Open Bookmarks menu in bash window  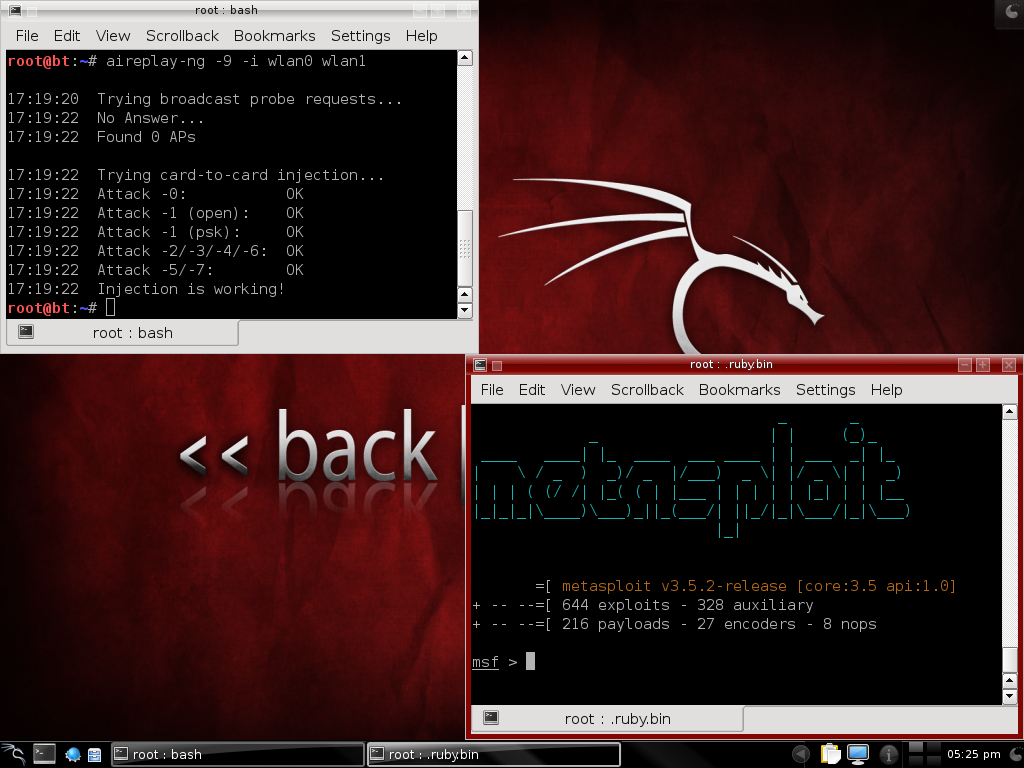tap(274, 36)
